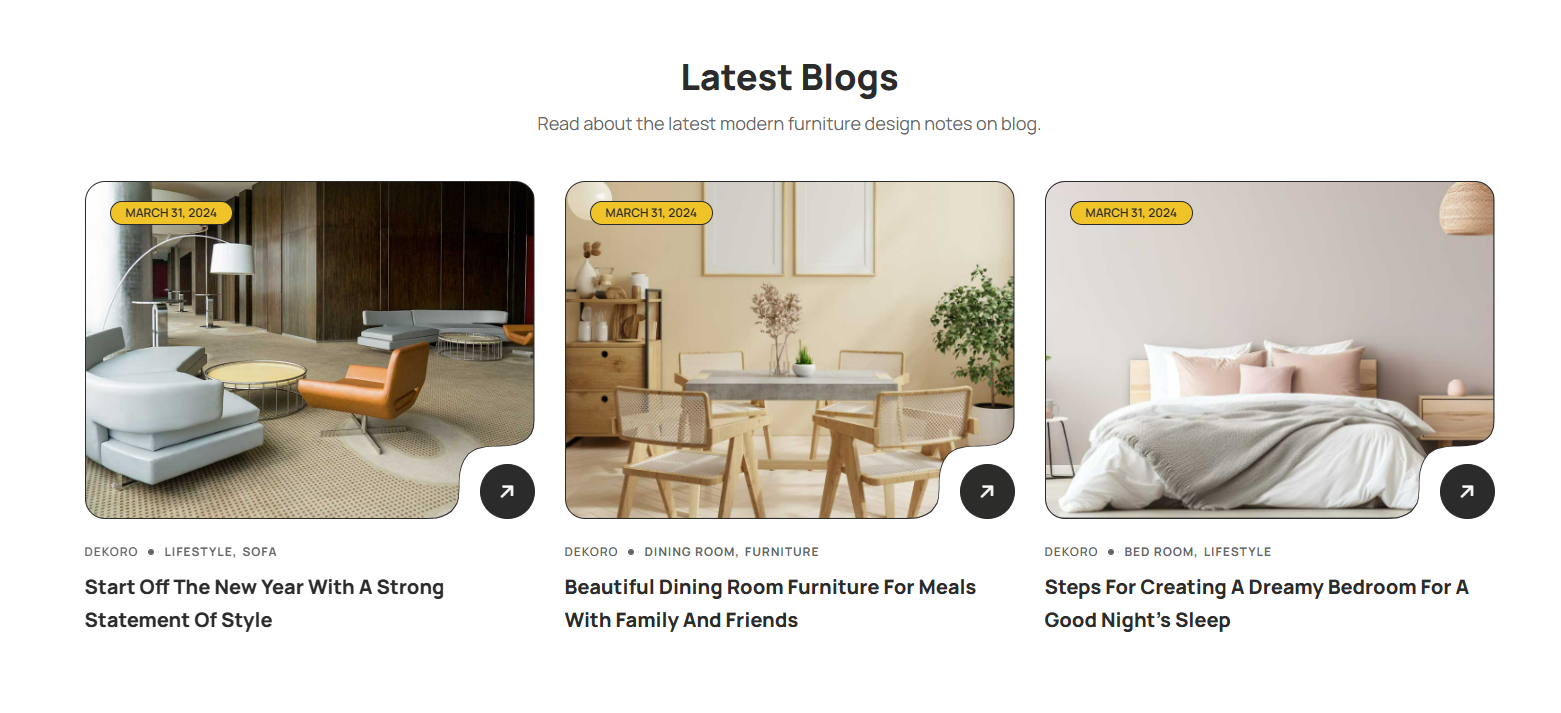Select the Lifestyle category under the sofa post

pos(199,552)
